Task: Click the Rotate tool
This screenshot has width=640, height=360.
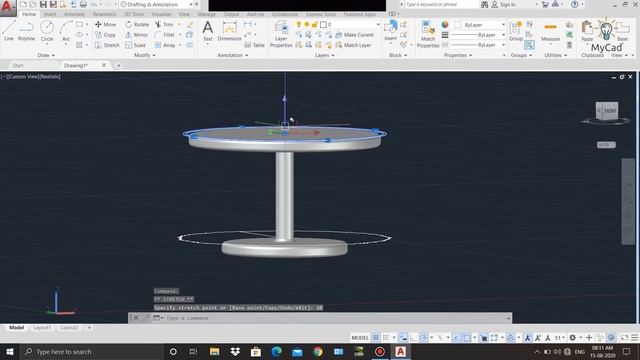Action: [137, 24]
